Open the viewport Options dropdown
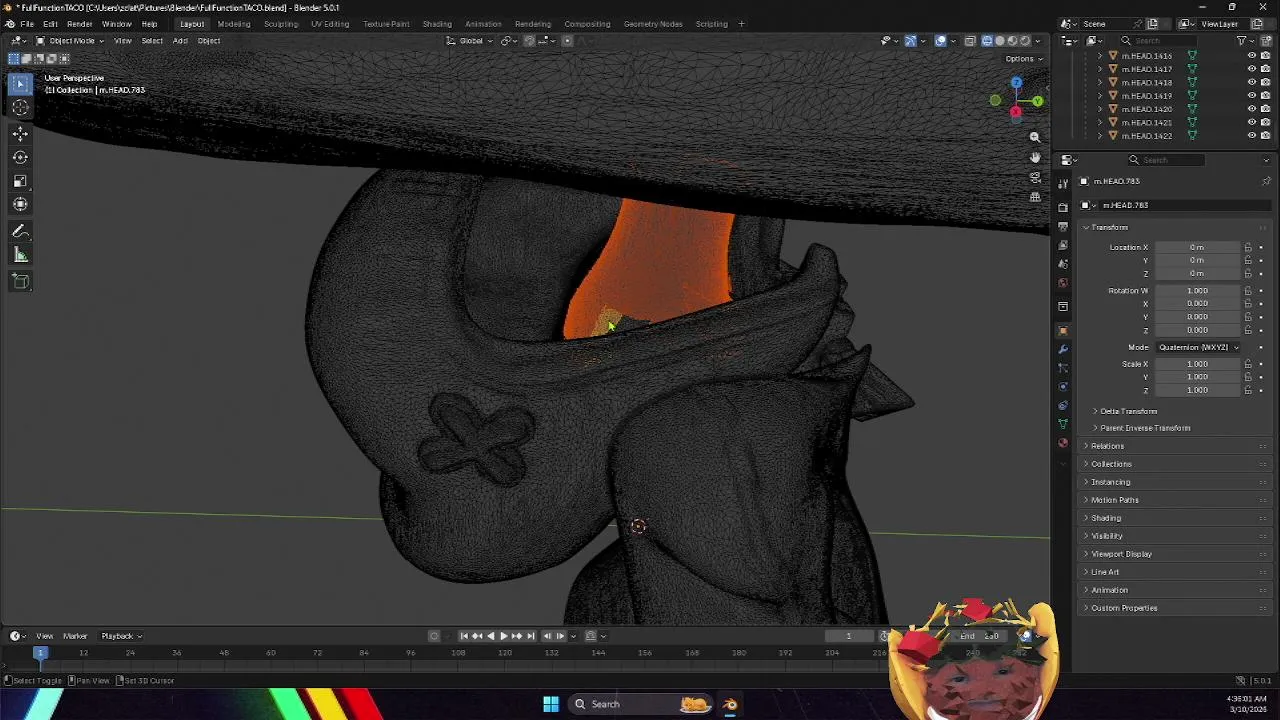This screenshot has width=1280, height=720. (1024, 59)
